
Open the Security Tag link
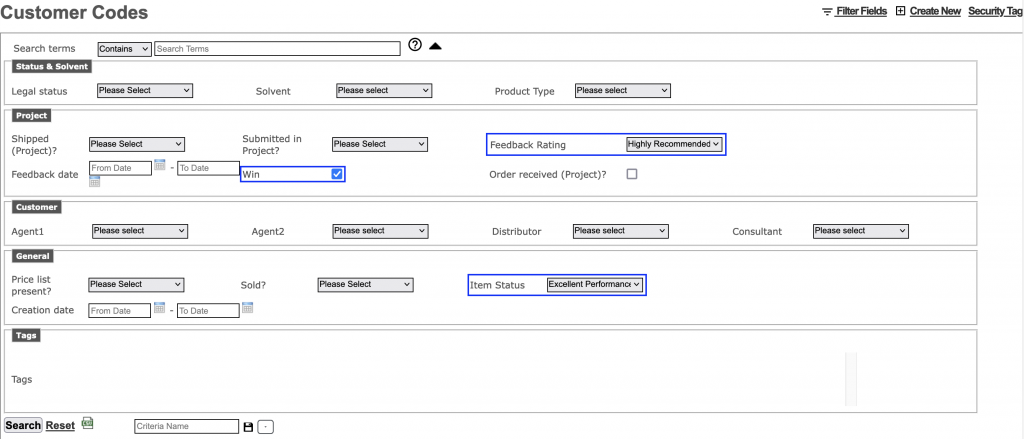click(994, 11)
